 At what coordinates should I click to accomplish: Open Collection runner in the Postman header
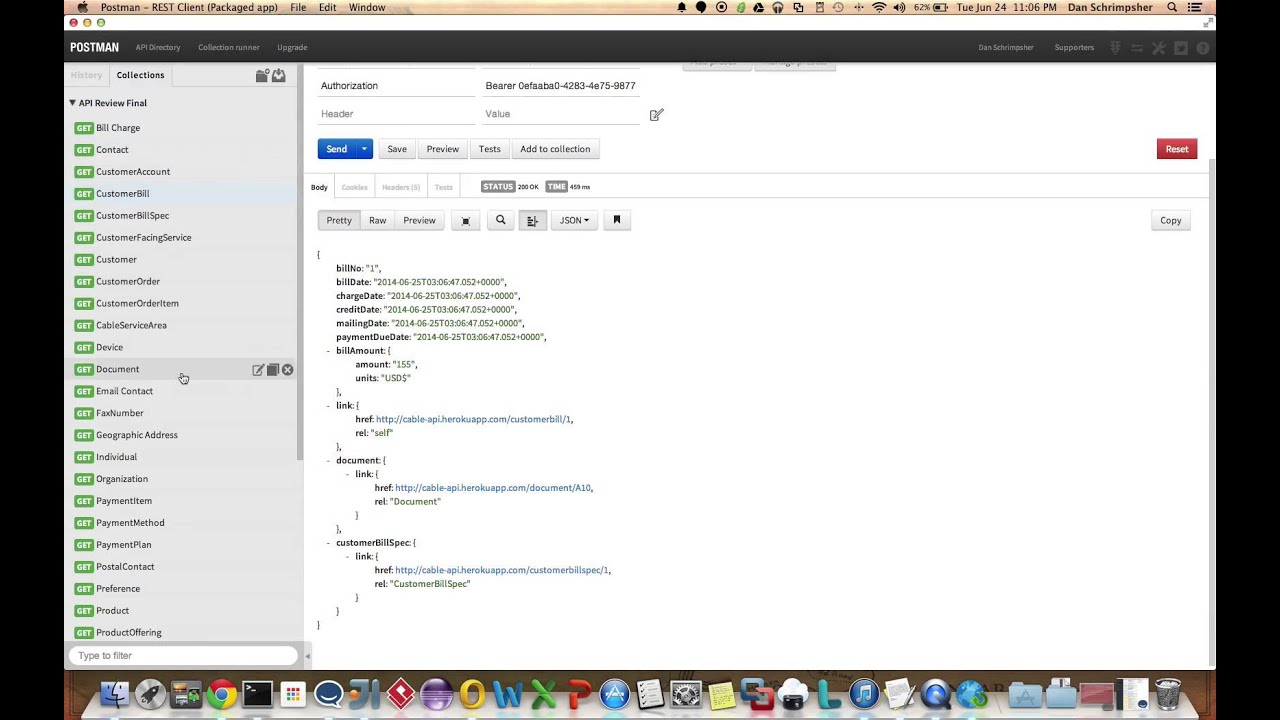pyautogui.click(x=229, y=48)
